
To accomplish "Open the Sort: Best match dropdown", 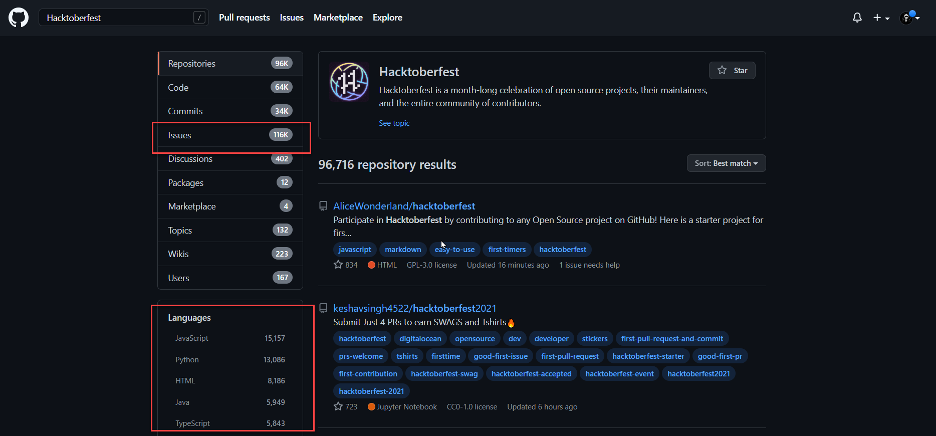I will [x=726, y=163].
